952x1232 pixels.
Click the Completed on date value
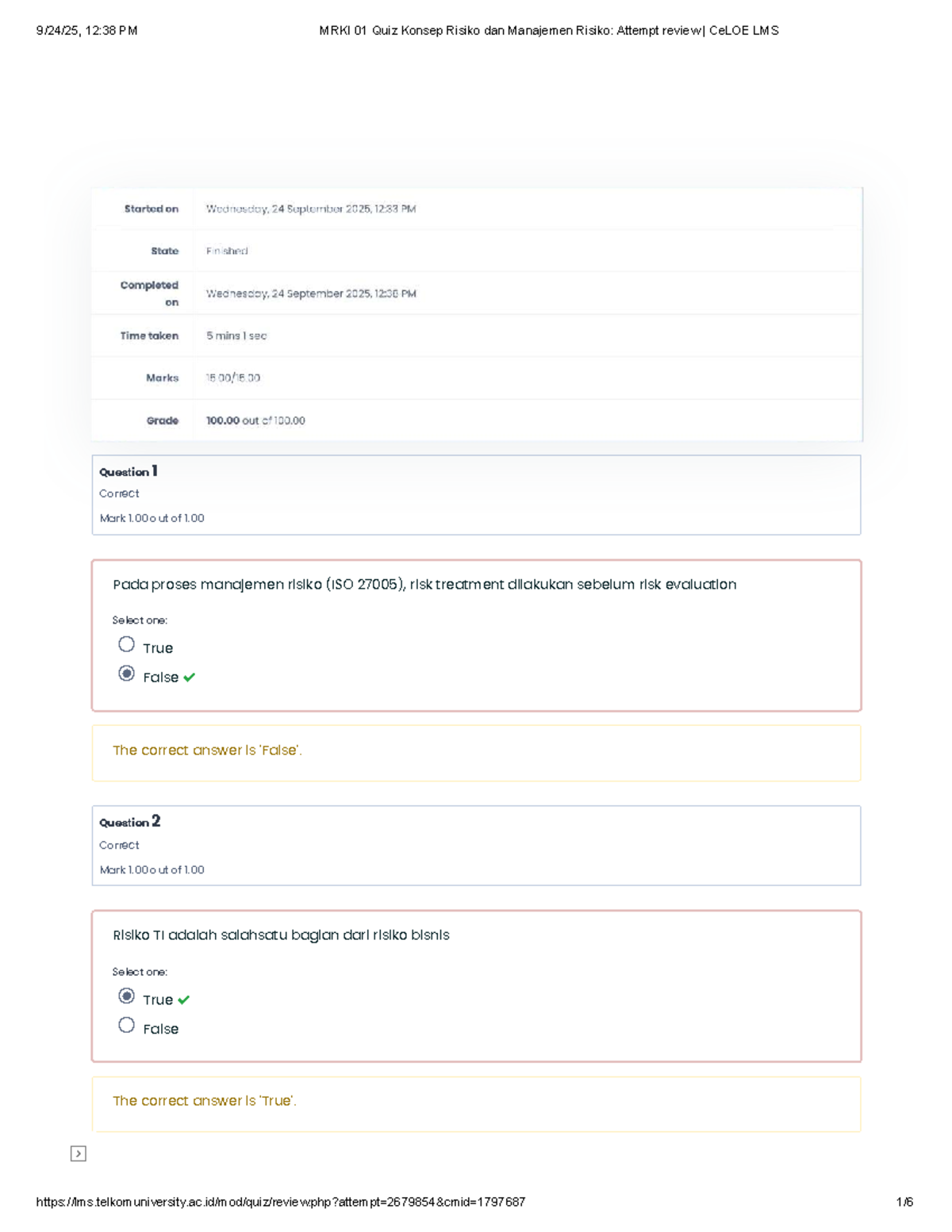tap(311, 294)
